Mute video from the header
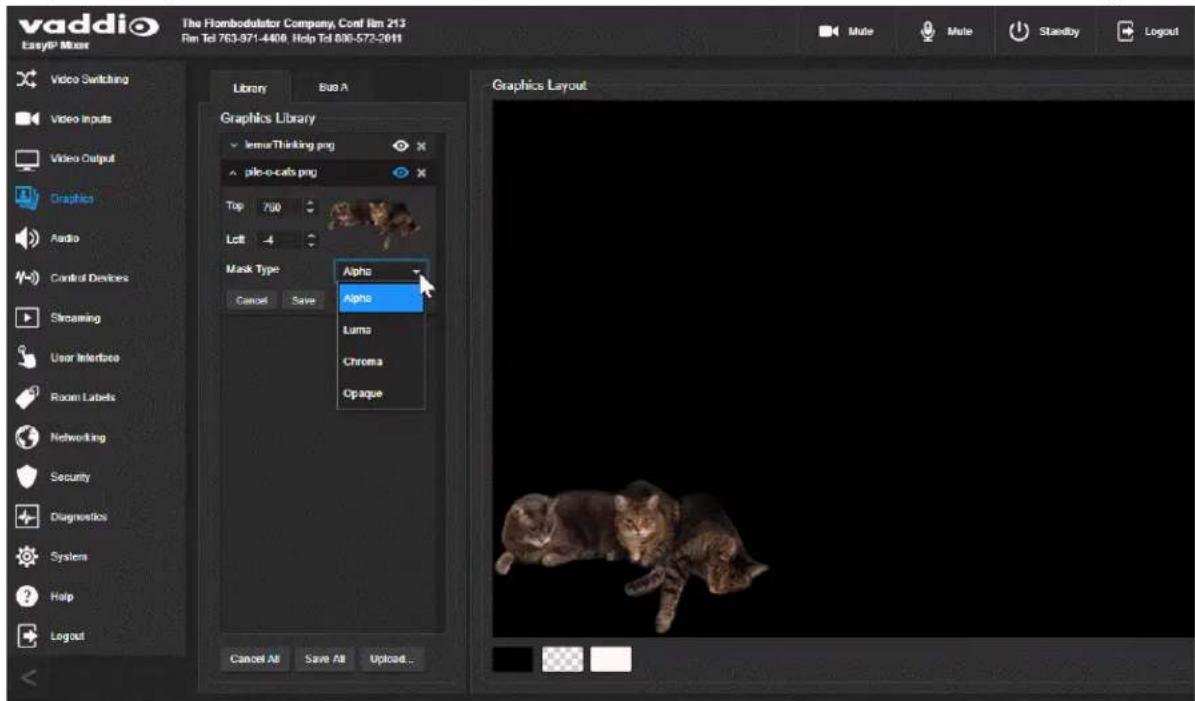1195x701 pixels. 846,31
